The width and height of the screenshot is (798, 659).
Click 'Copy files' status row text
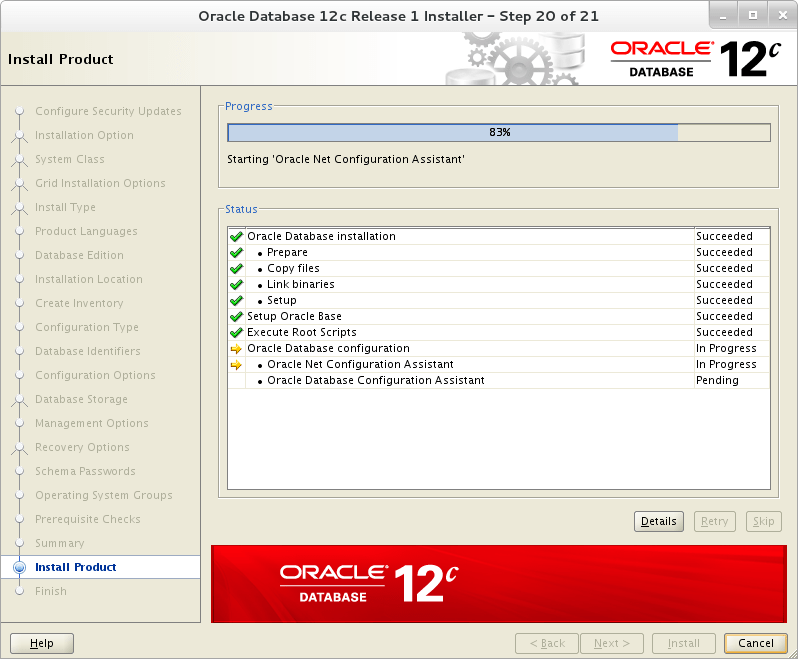click(293, 268)
